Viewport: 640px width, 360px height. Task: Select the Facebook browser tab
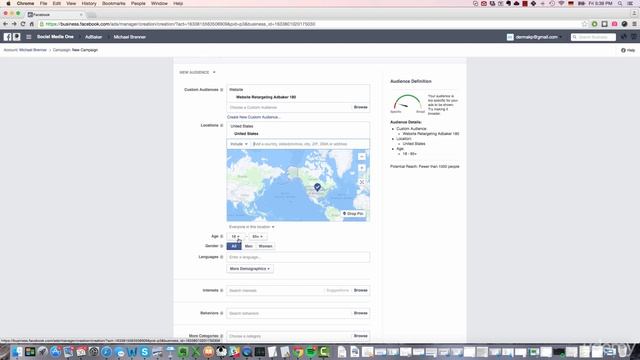pos(55,14)
